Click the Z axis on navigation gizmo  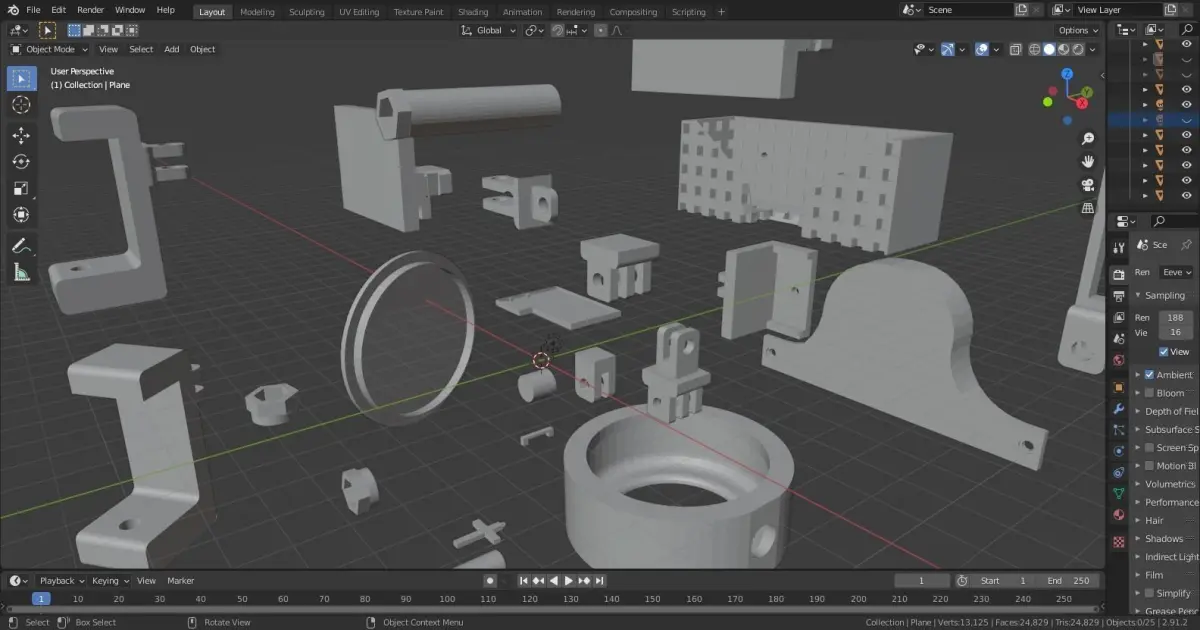tap(1068, 74)
